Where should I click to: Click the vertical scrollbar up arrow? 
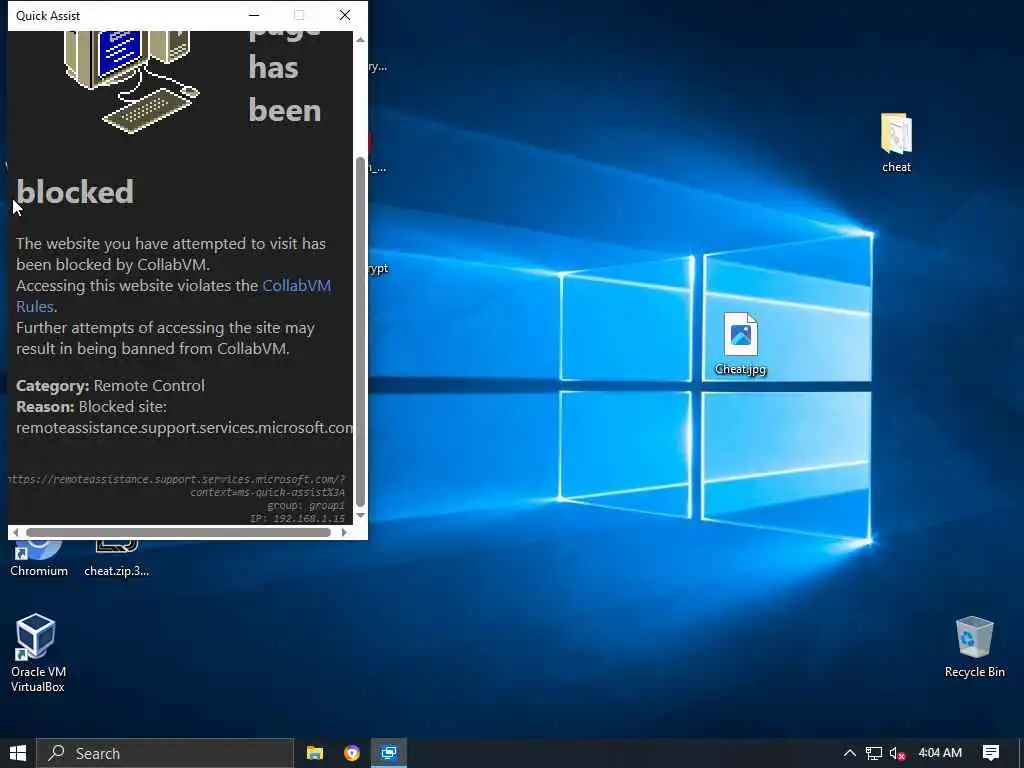360,39
